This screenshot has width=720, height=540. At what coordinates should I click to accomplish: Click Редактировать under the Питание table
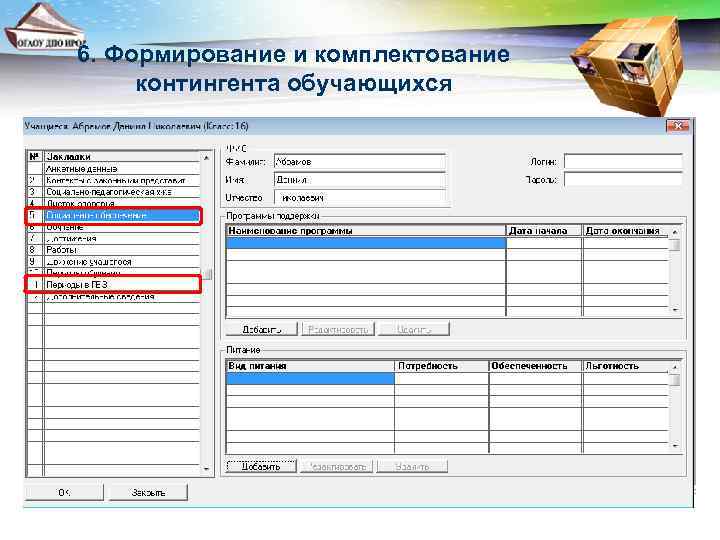point(336,466)
